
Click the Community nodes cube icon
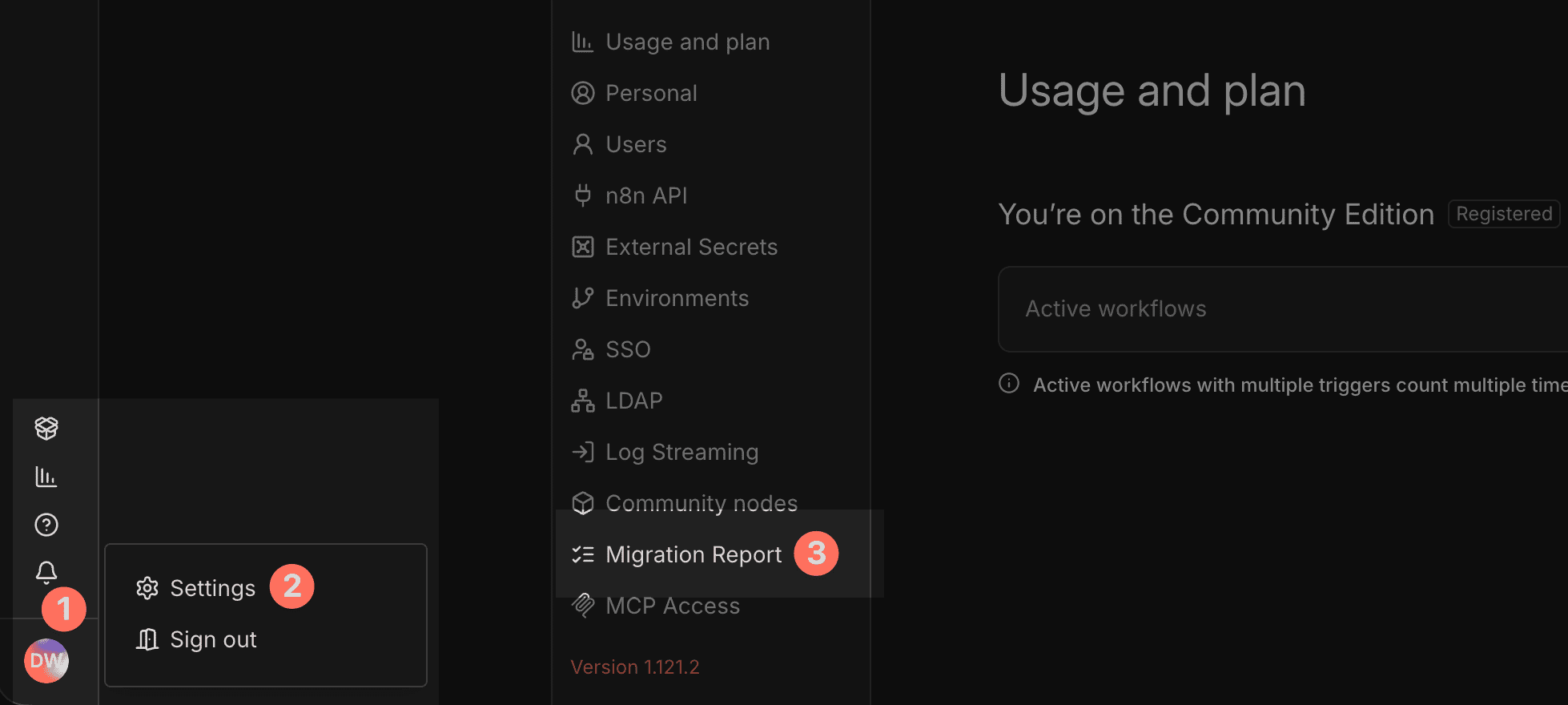pyautogui.click(x=583, y=502)
